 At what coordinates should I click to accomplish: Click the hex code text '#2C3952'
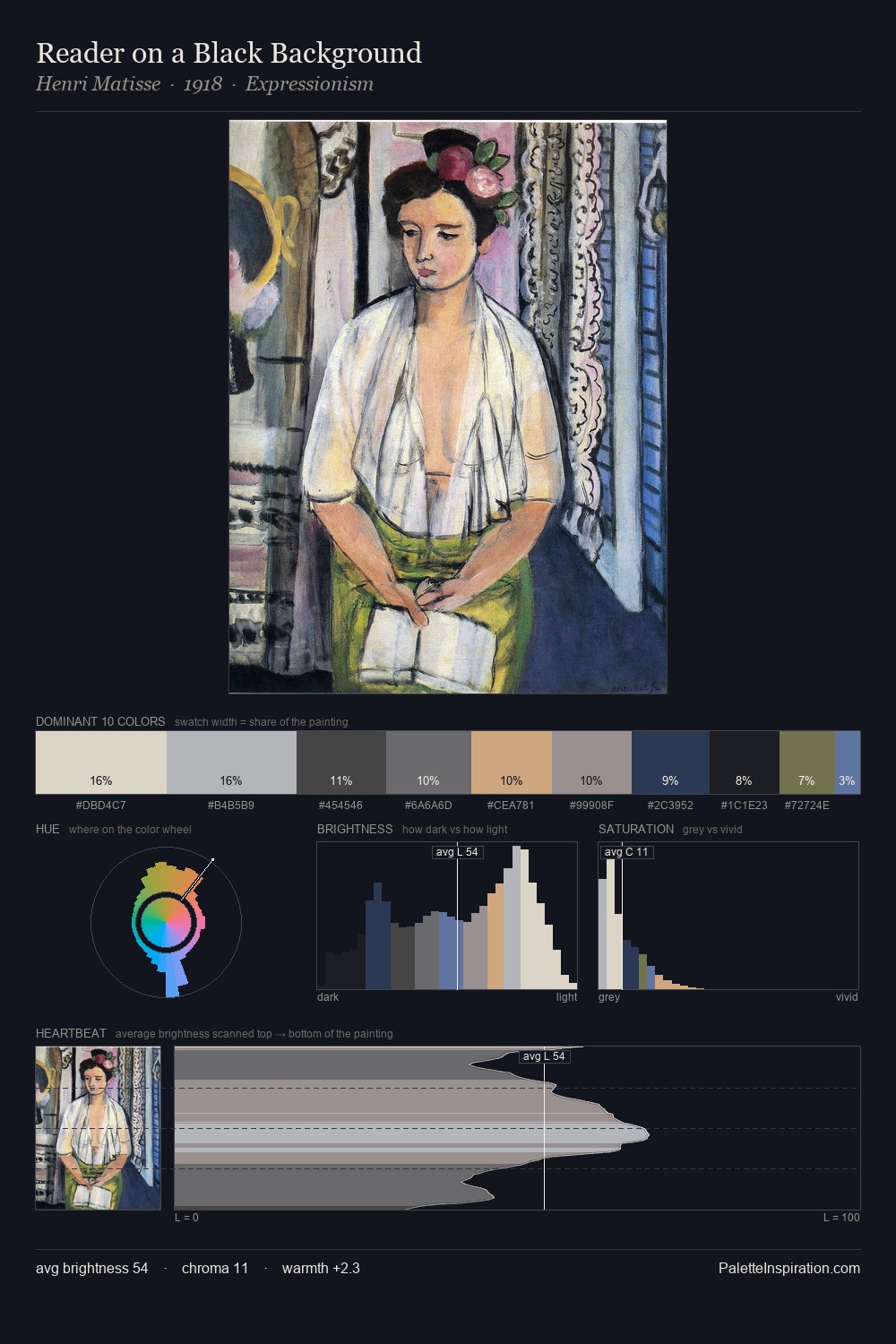(x=670, y=805)
